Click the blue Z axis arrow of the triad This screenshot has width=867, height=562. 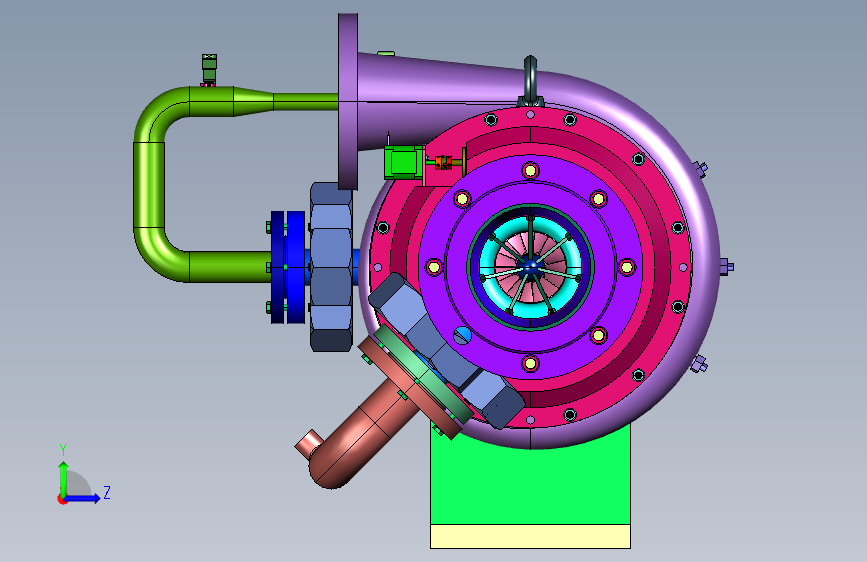pos(83,498)
